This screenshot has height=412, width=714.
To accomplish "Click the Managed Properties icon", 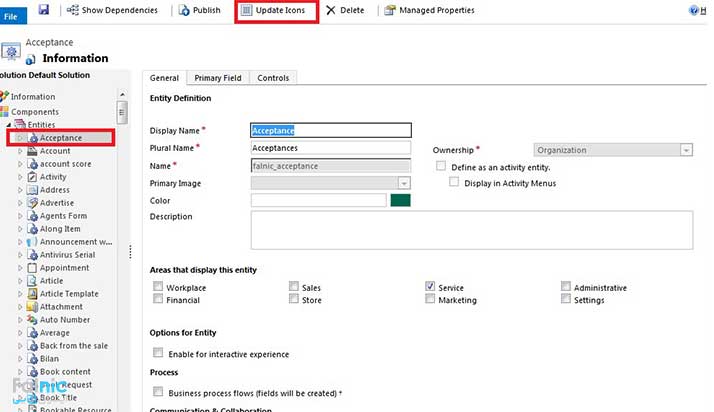I will coord(390,10).
